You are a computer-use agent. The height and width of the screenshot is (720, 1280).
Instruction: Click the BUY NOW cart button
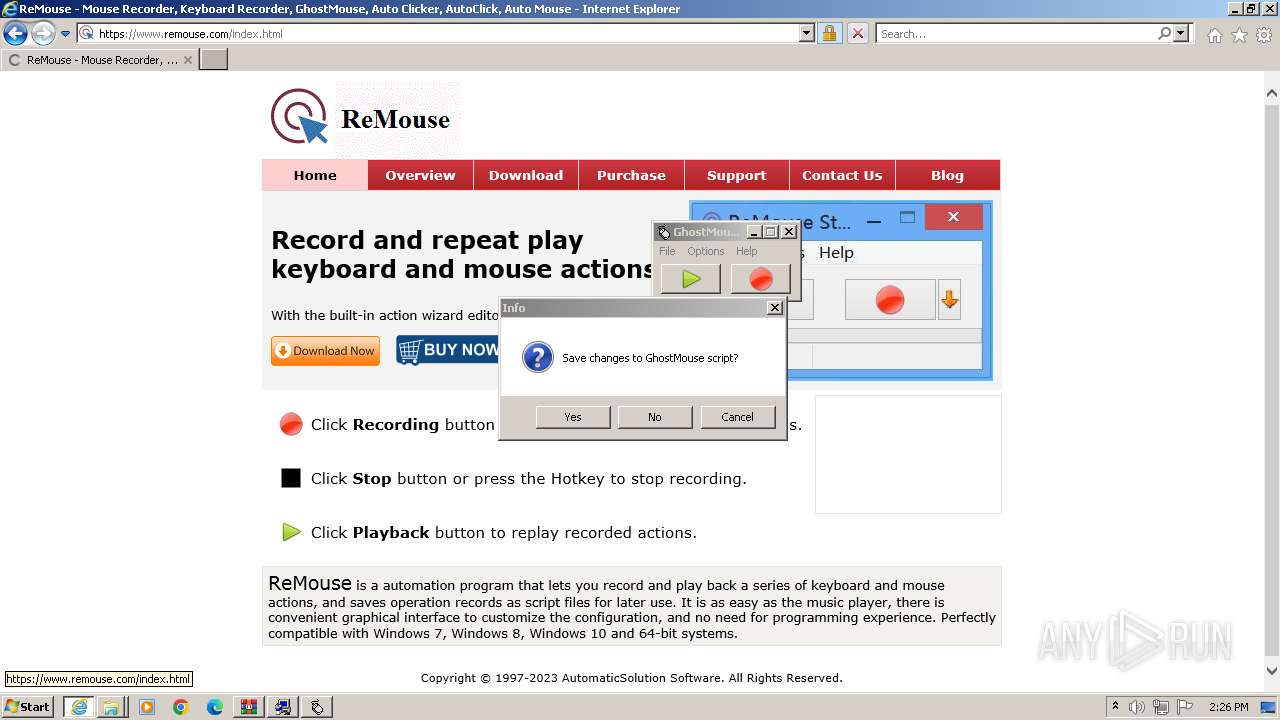coord(447,350)
